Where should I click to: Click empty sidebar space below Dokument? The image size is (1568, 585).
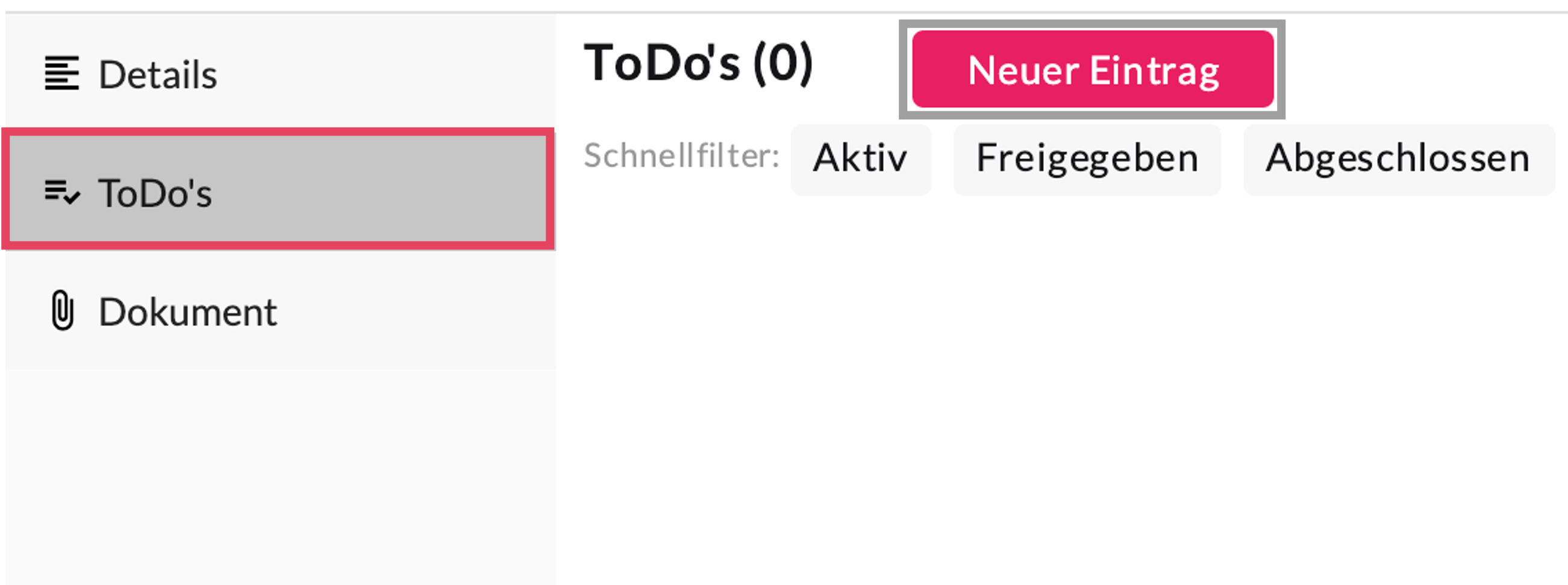point(280,475)
